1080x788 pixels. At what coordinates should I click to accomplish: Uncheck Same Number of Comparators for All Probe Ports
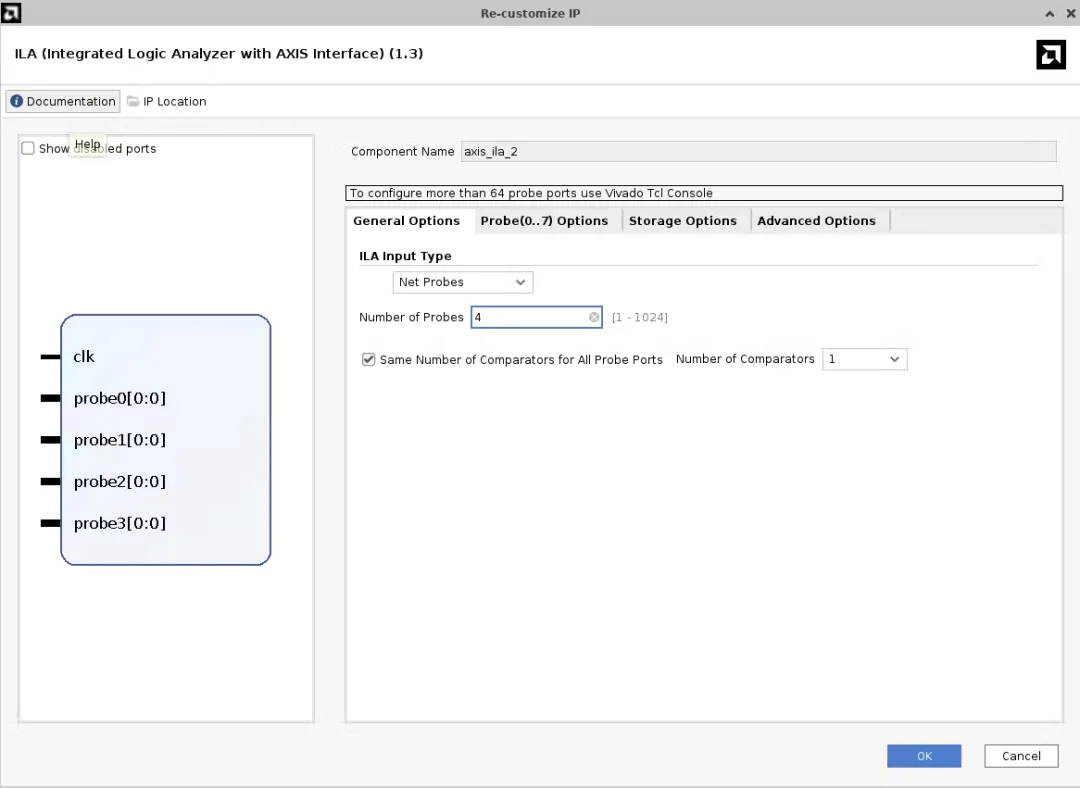pos(368,360)
